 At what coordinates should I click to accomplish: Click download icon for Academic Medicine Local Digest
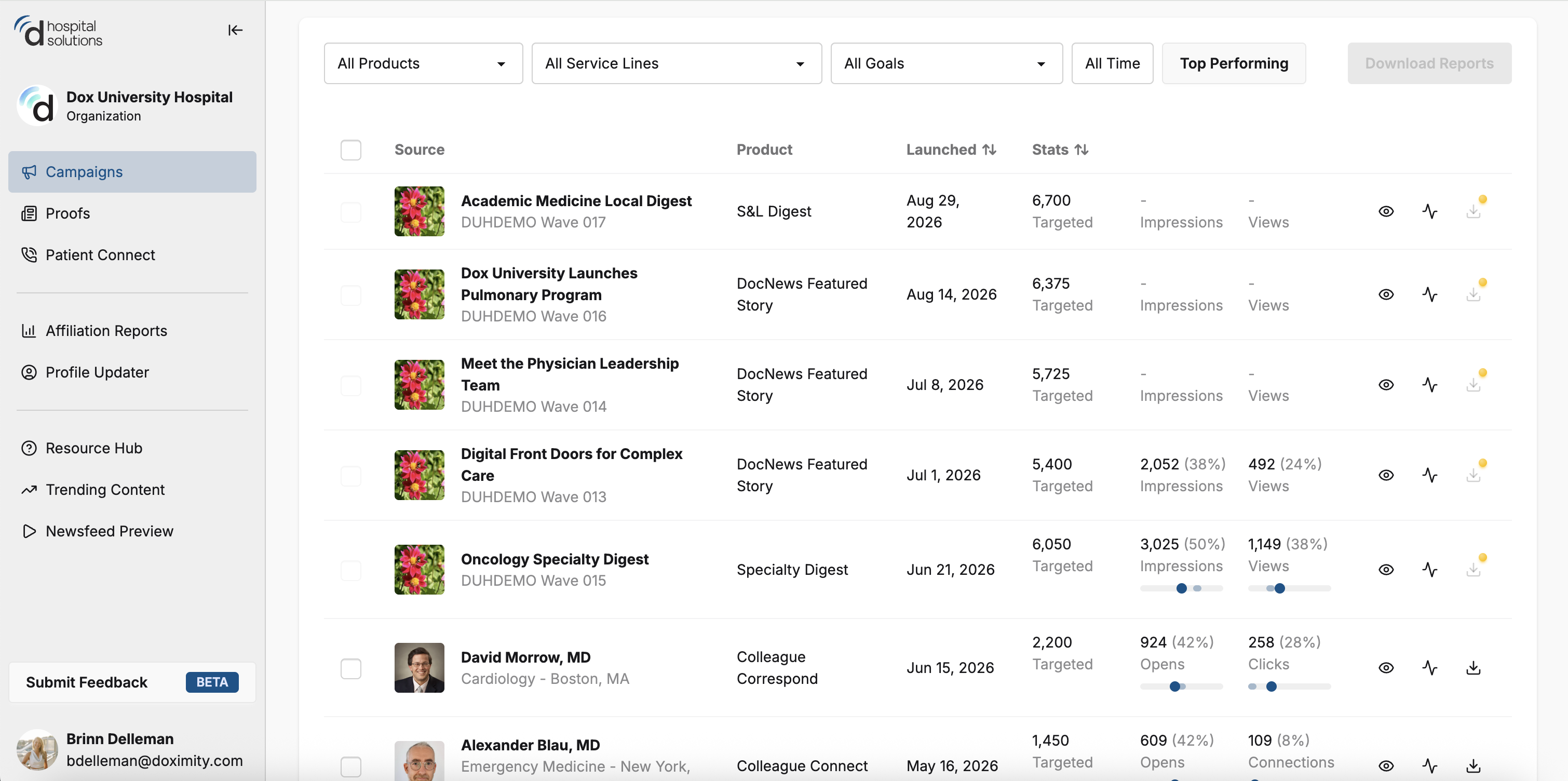tap(1473, 211)
